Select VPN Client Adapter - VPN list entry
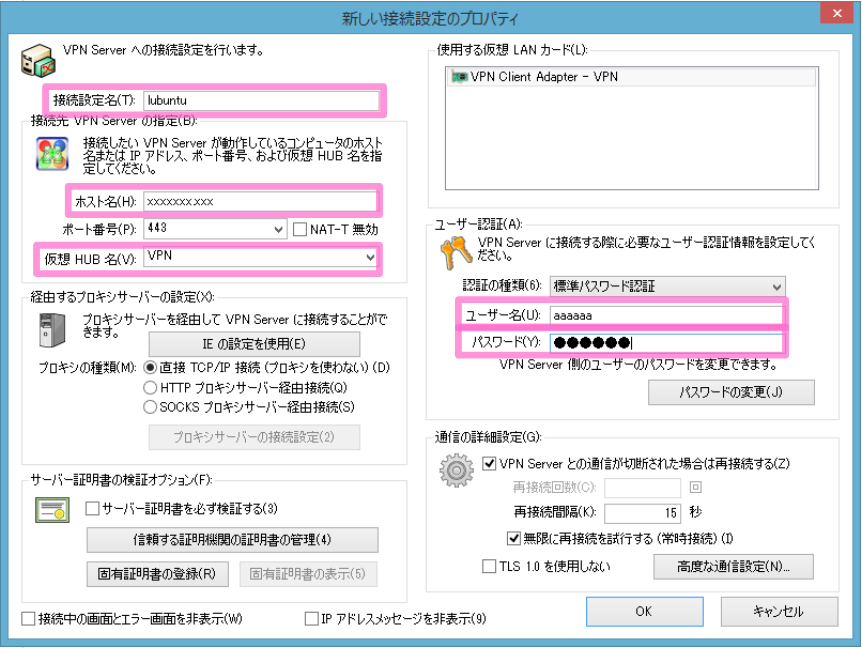The width and height of the screenshot is (863, 648). point(631,77)
